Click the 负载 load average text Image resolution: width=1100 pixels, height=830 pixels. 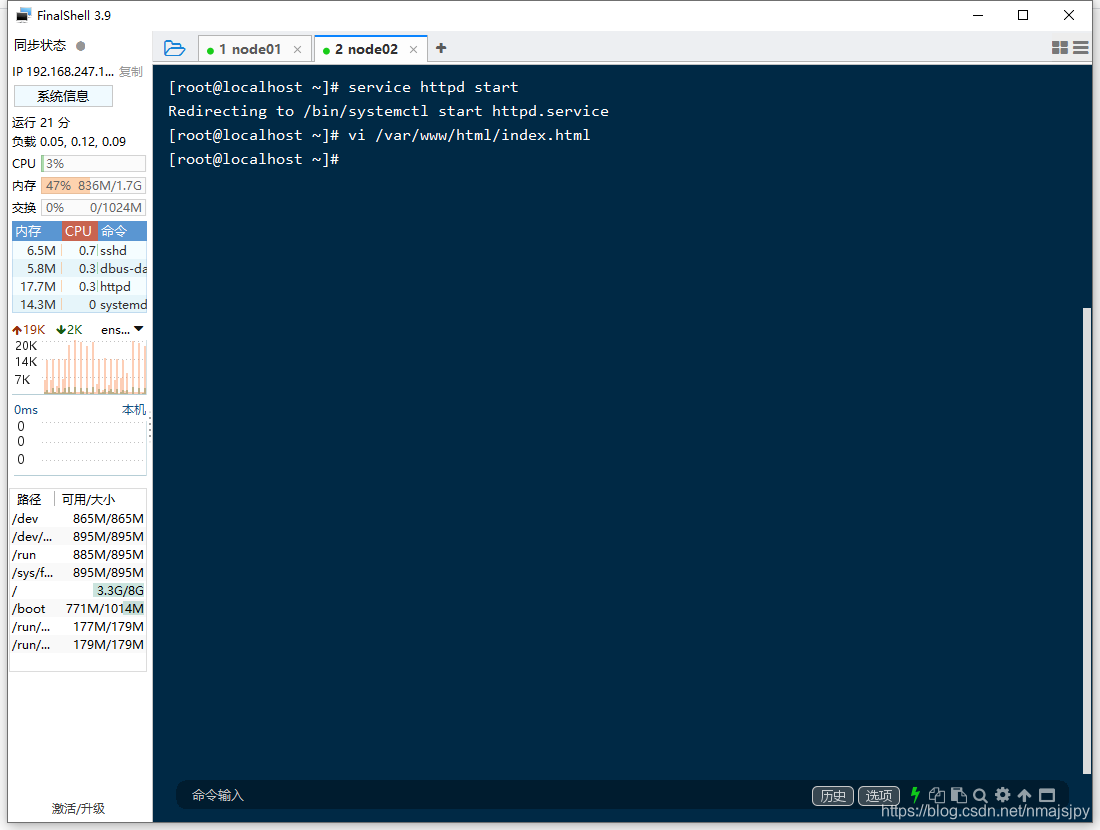pos(69,142)
